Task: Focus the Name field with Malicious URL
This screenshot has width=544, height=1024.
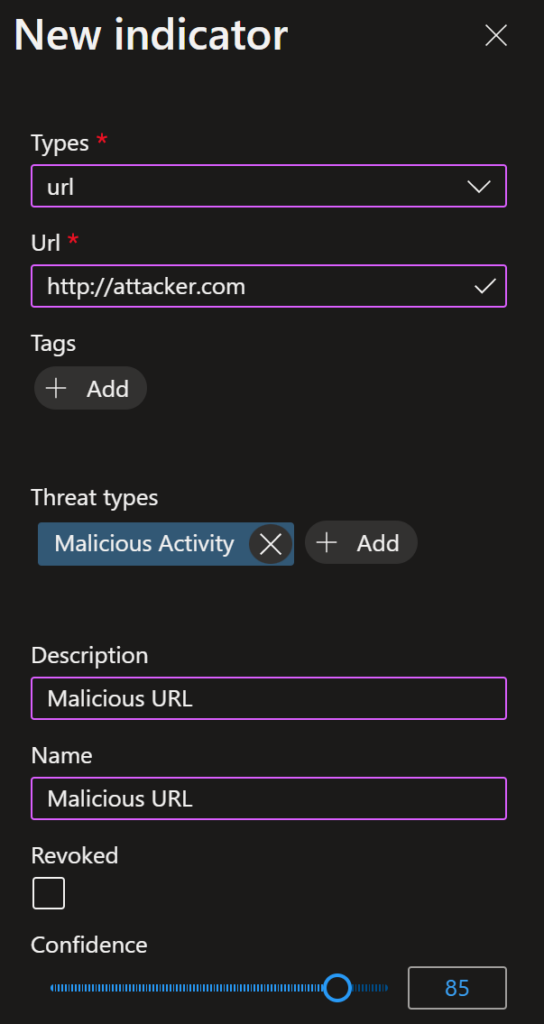Action: (268, 799)
